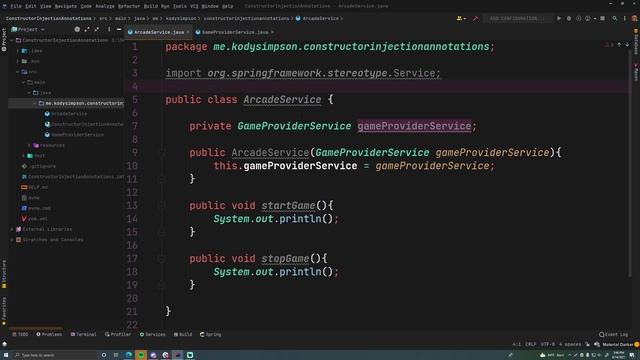Open the Edit menu
Screen dimensions: 640x360
31,6
